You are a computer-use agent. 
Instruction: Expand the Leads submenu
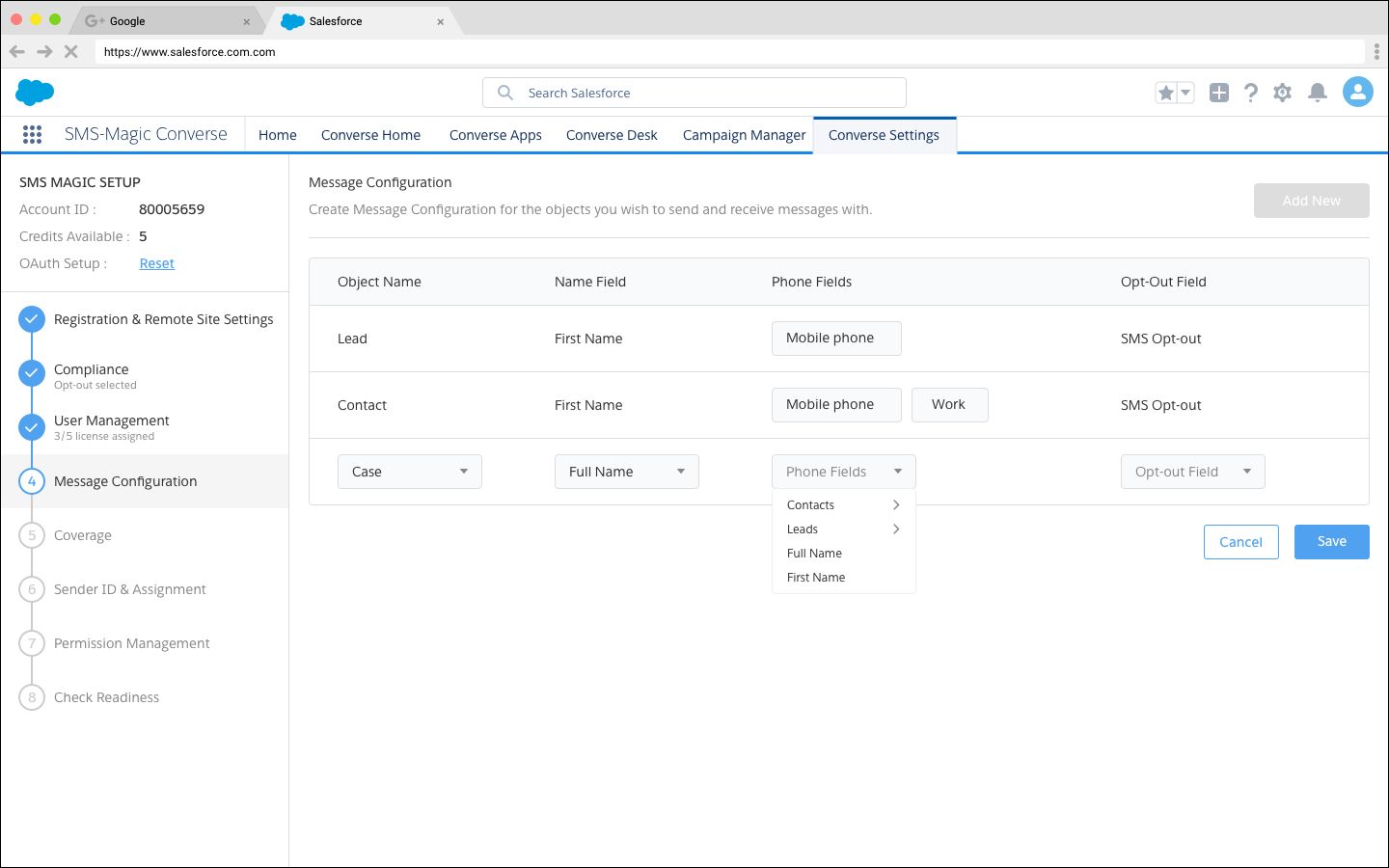point(844,529)
